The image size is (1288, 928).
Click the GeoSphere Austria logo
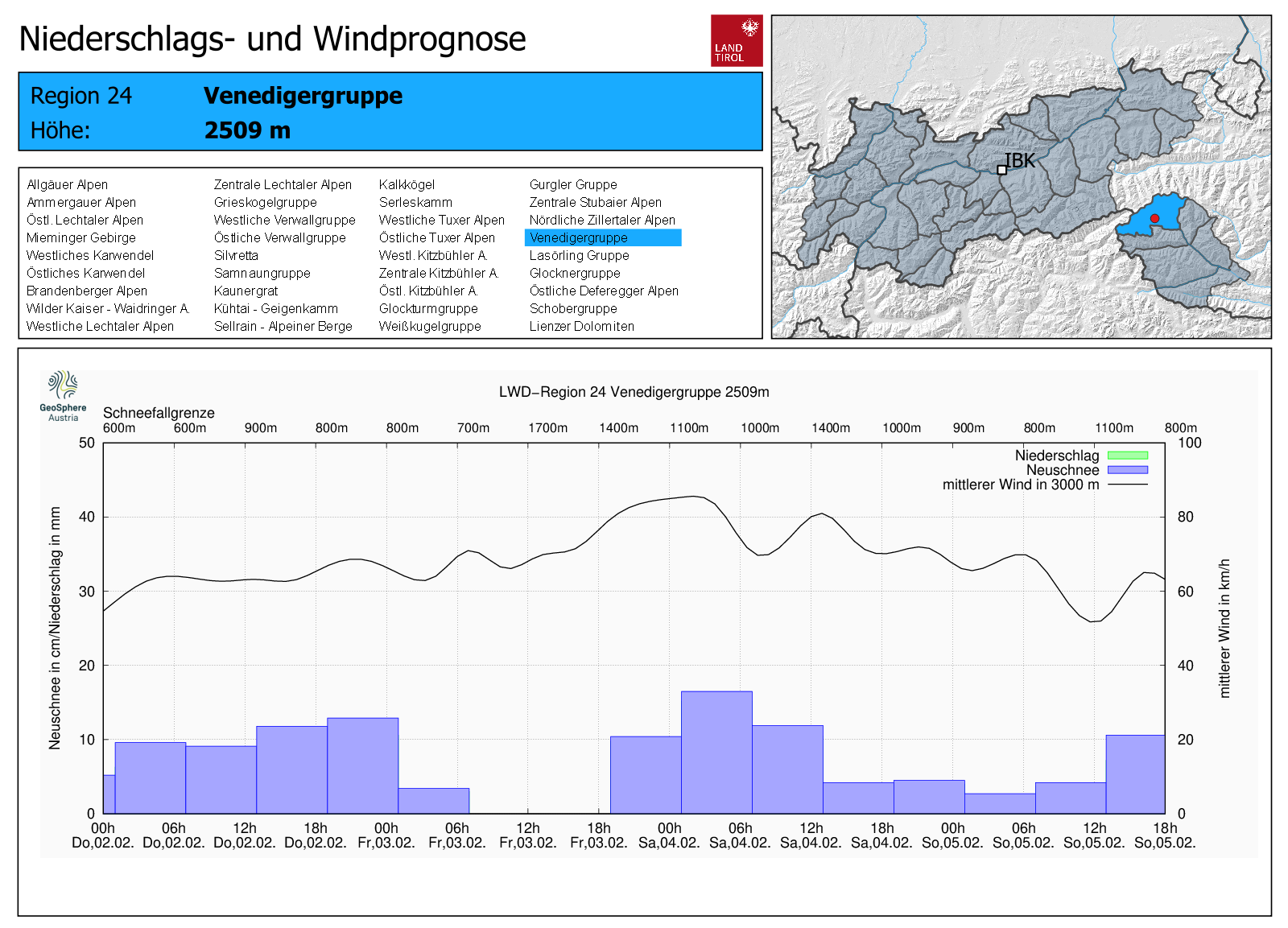63,395
